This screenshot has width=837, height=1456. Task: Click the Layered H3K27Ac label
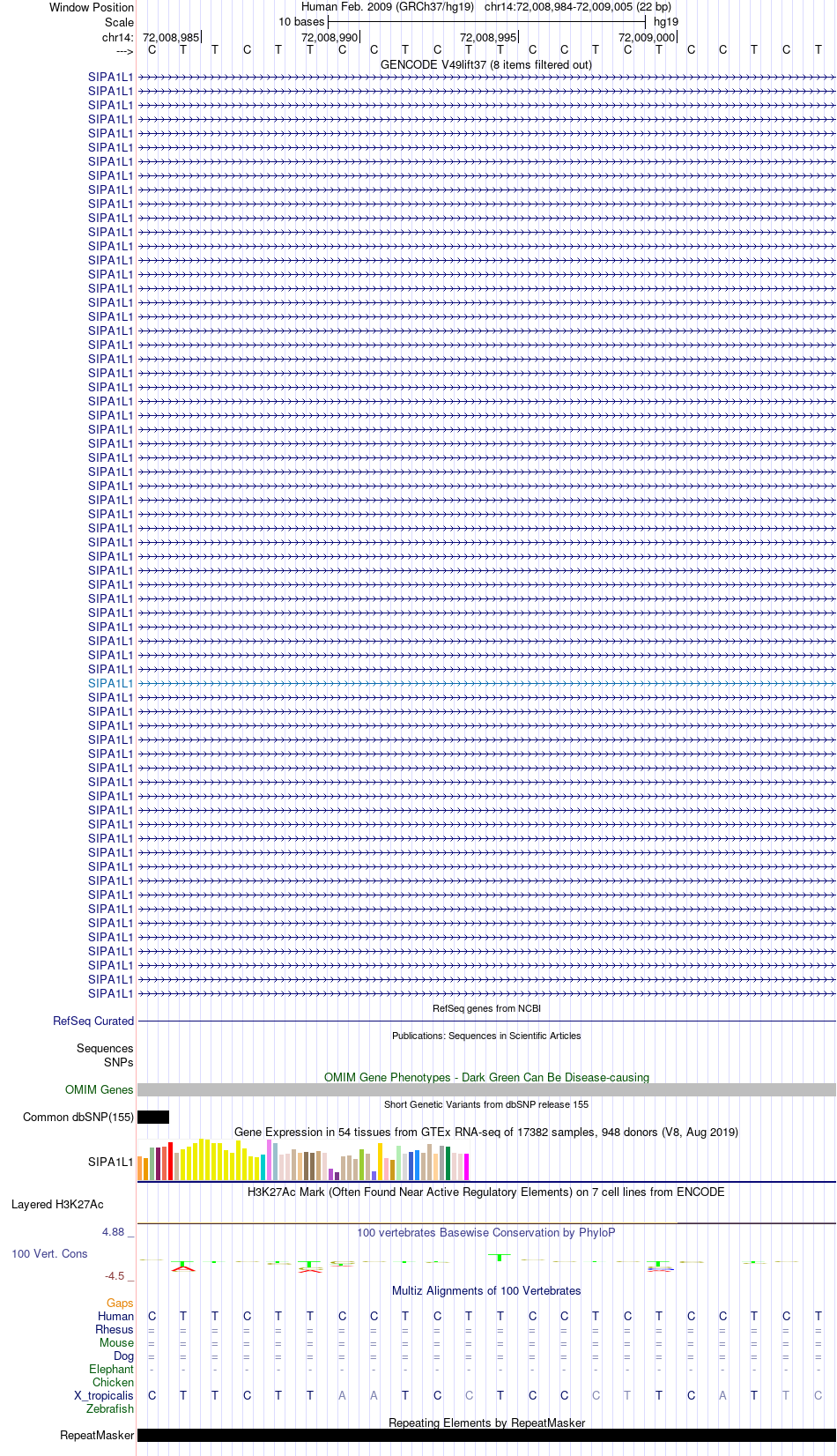click(57, 1204)
